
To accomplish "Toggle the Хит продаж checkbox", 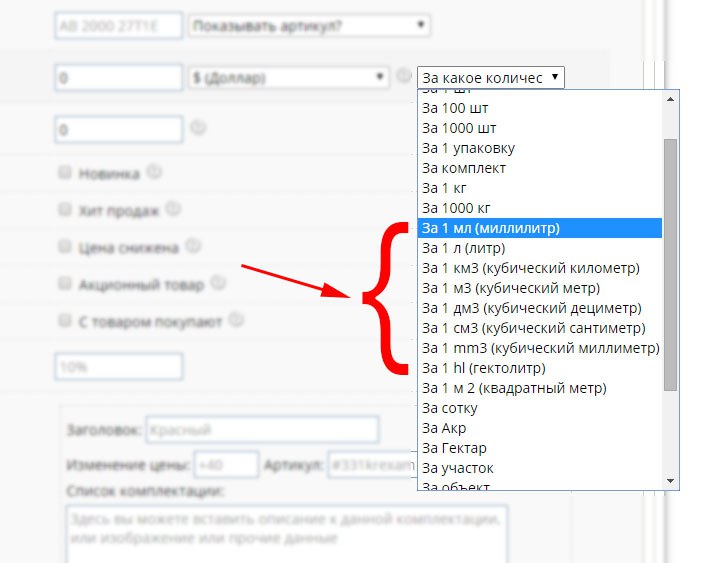I will click(x=65, y=210).
